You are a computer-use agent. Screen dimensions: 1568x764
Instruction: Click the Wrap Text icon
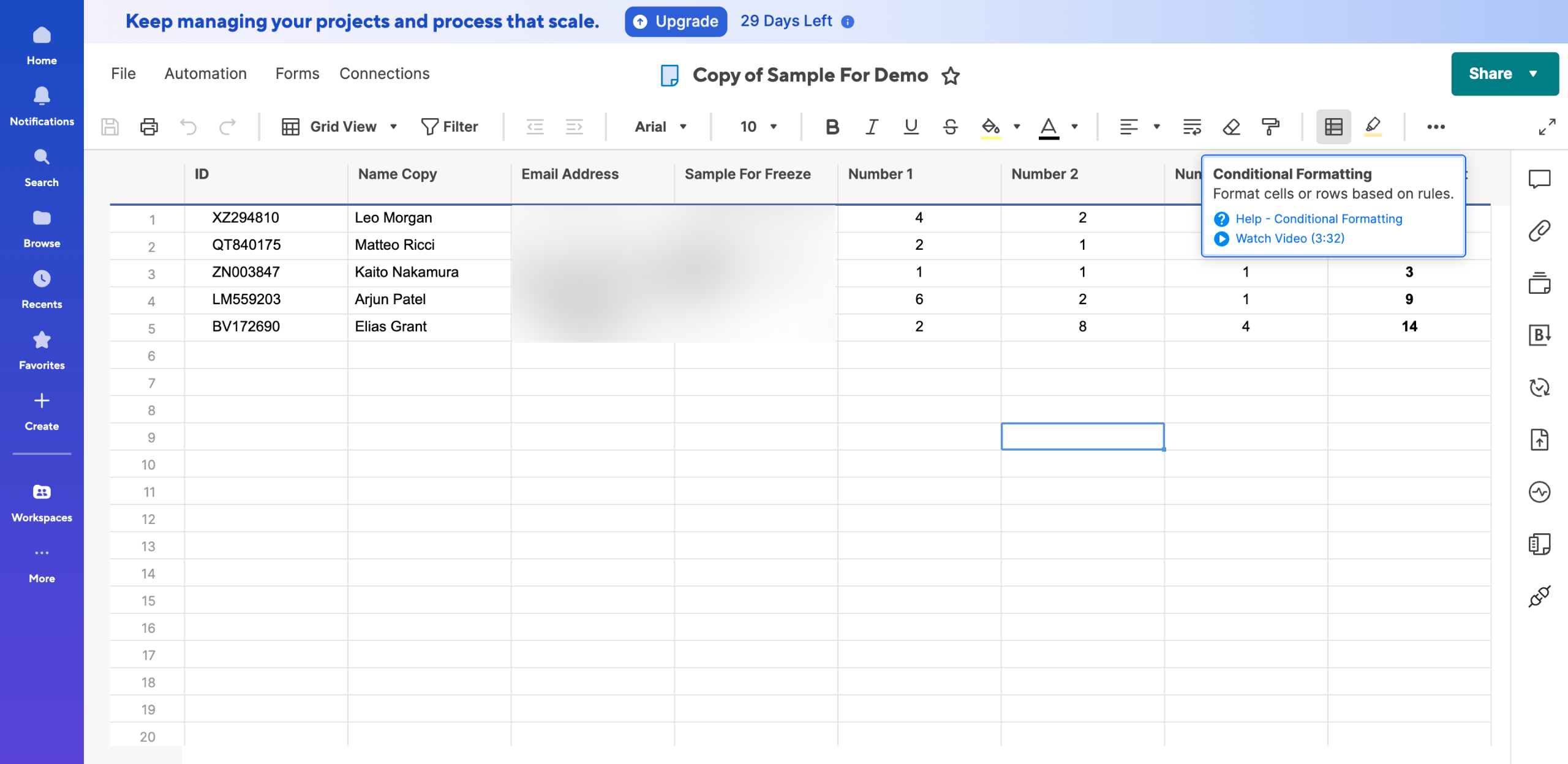coord(1192,127)
